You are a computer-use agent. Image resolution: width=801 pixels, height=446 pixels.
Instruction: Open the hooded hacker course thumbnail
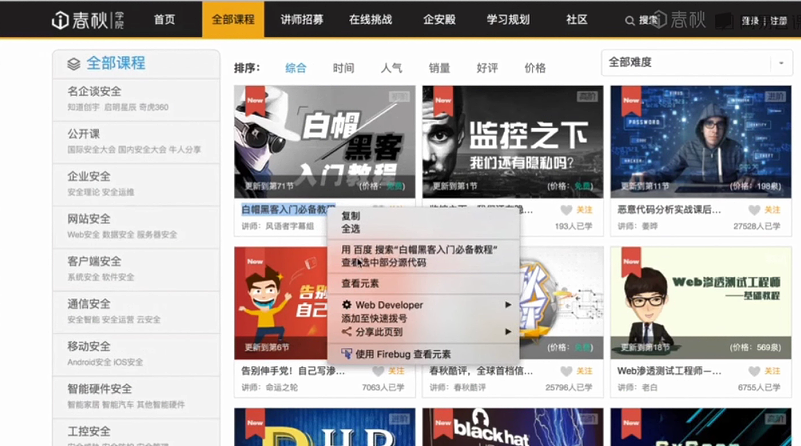tap(701, 142)
